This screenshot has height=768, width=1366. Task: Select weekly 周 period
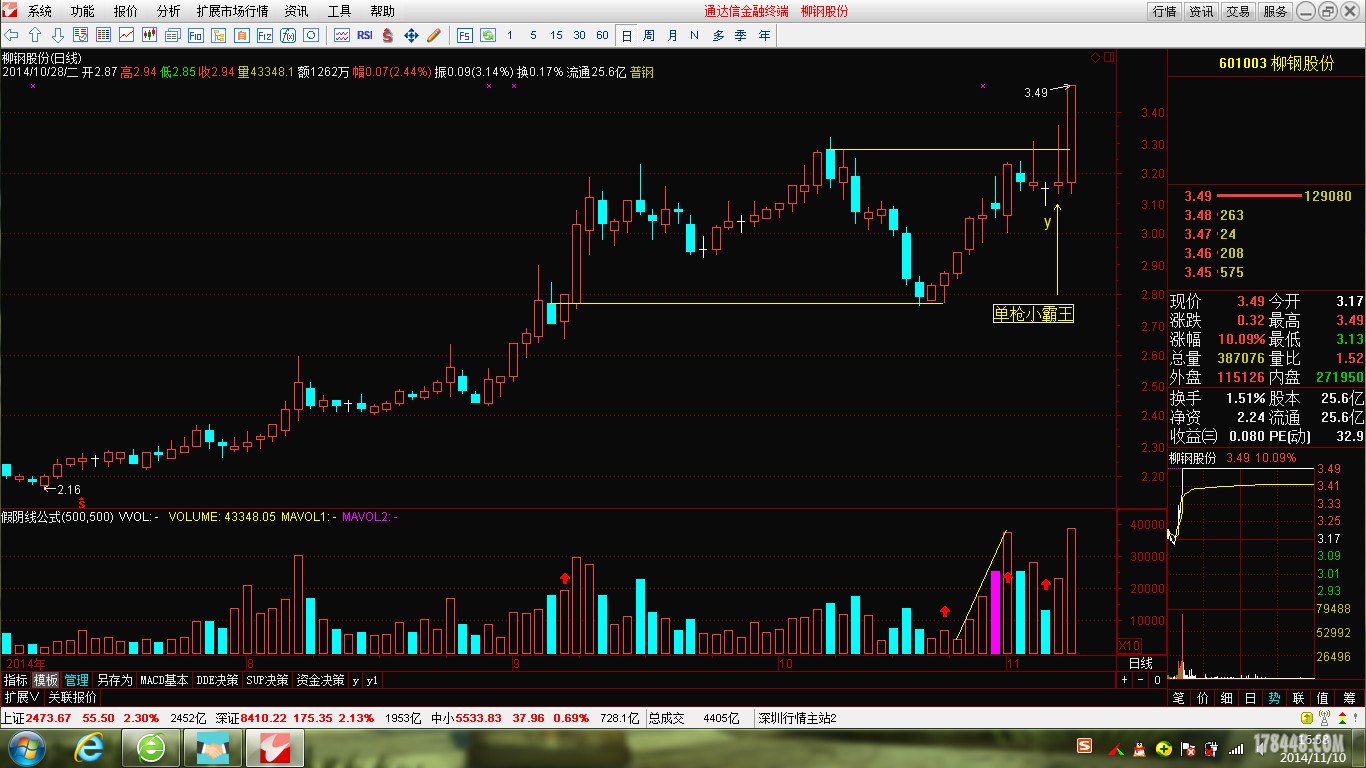pos(649,35)
